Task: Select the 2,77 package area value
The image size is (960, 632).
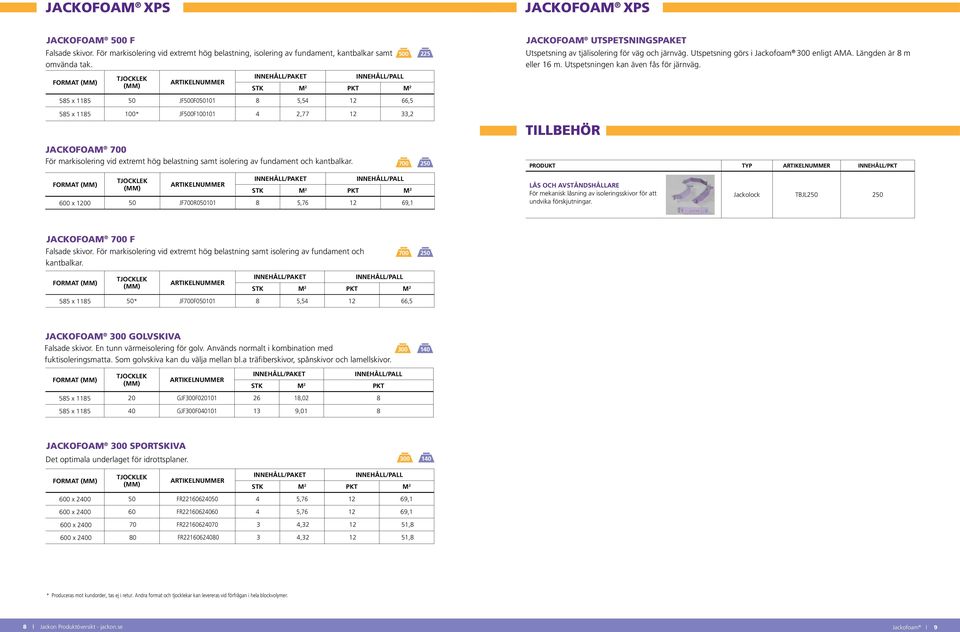Action: point(302,114)
